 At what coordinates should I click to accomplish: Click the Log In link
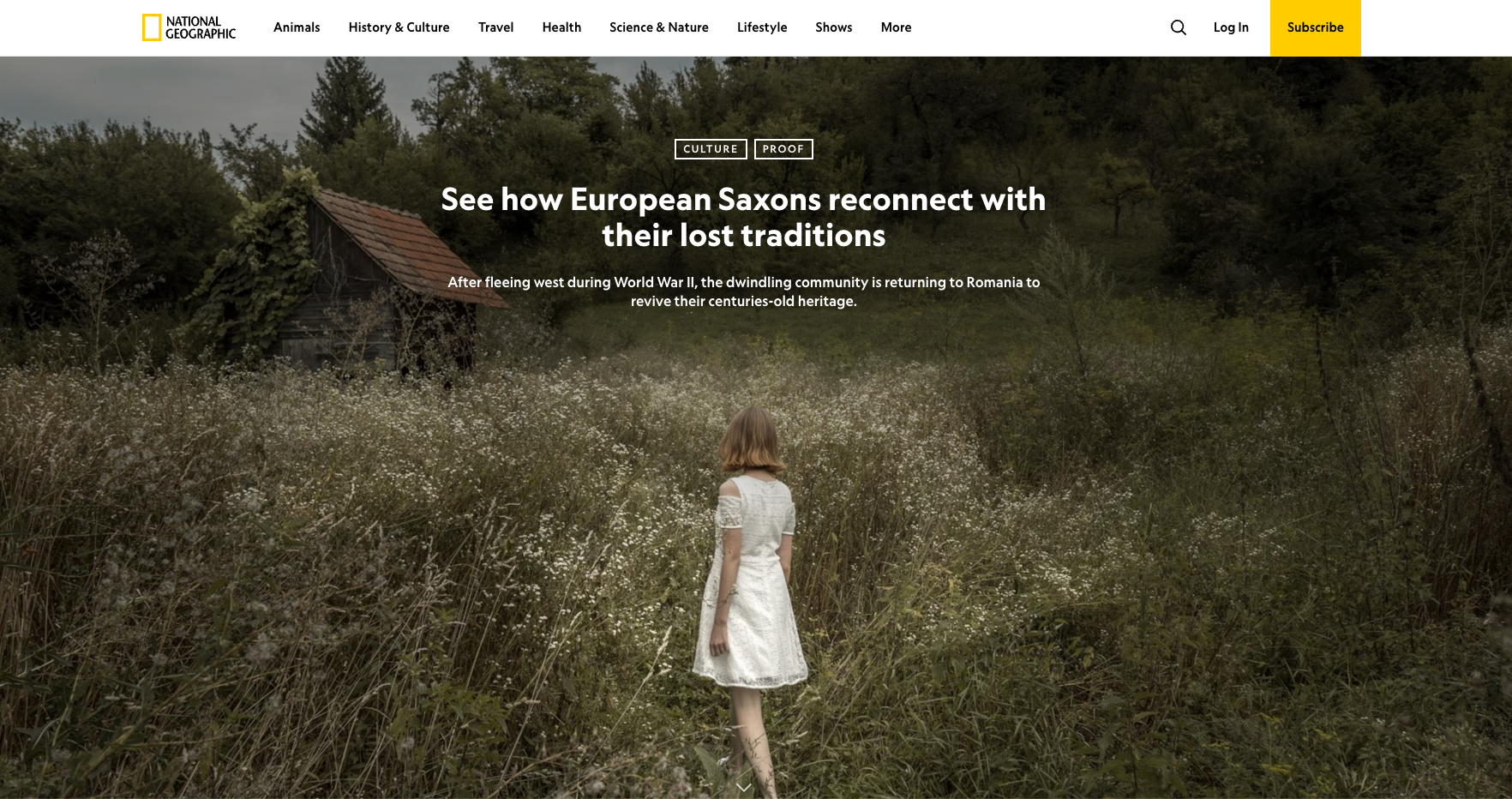tap(1231, 27)
